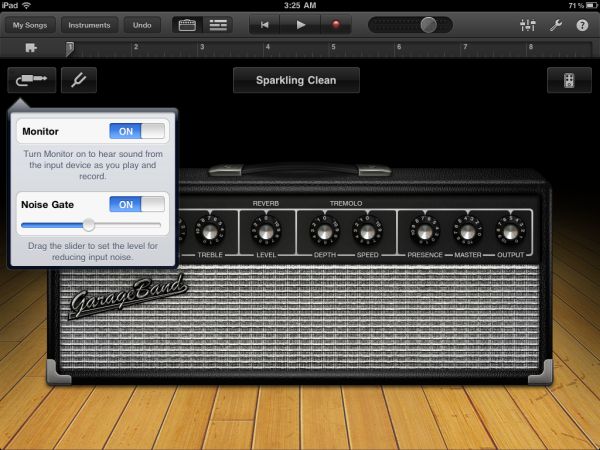Go to beginning of song
This screenshot has height=450, width=600.
click(264, 25)
